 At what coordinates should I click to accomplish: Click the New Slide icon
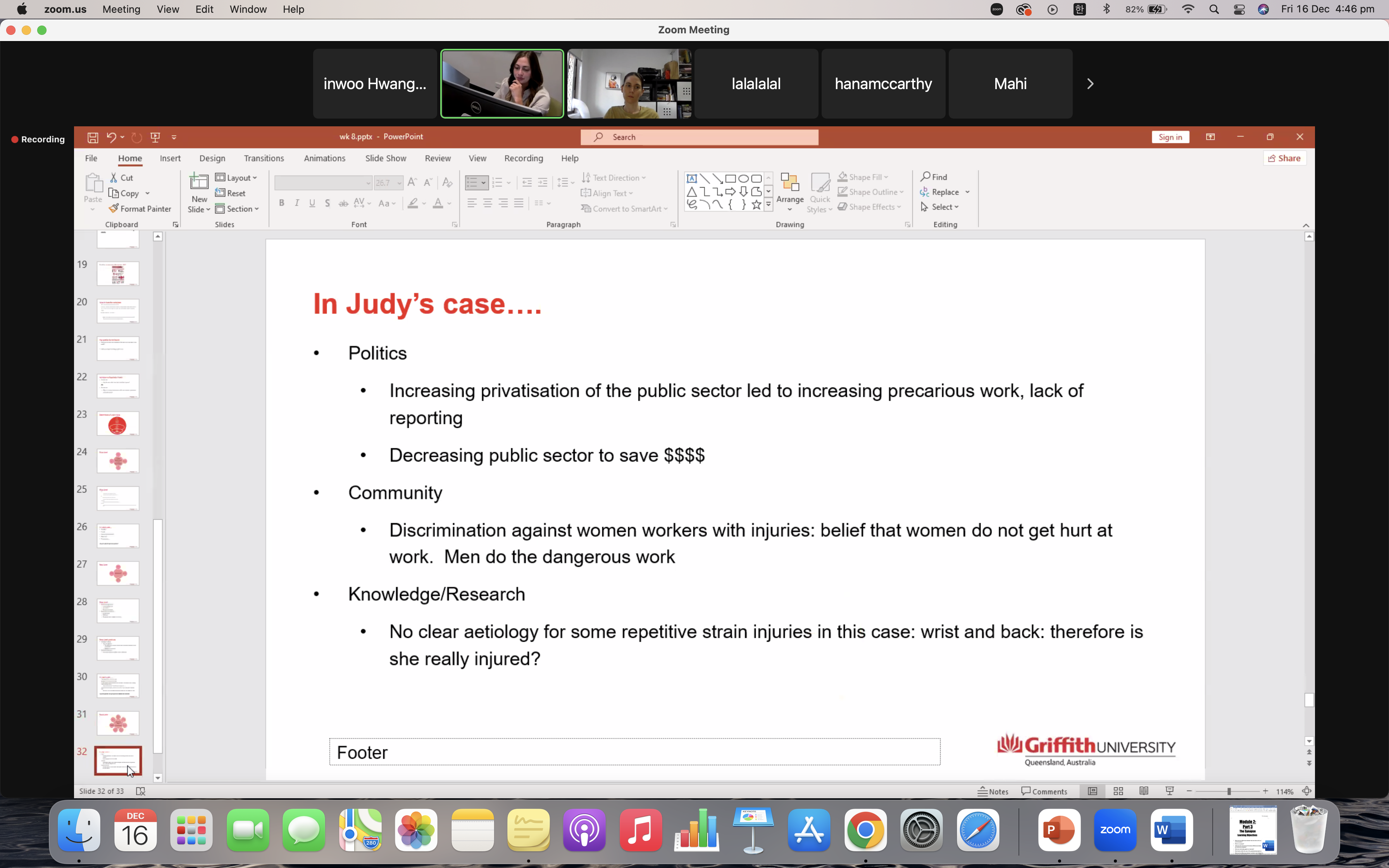199,182
